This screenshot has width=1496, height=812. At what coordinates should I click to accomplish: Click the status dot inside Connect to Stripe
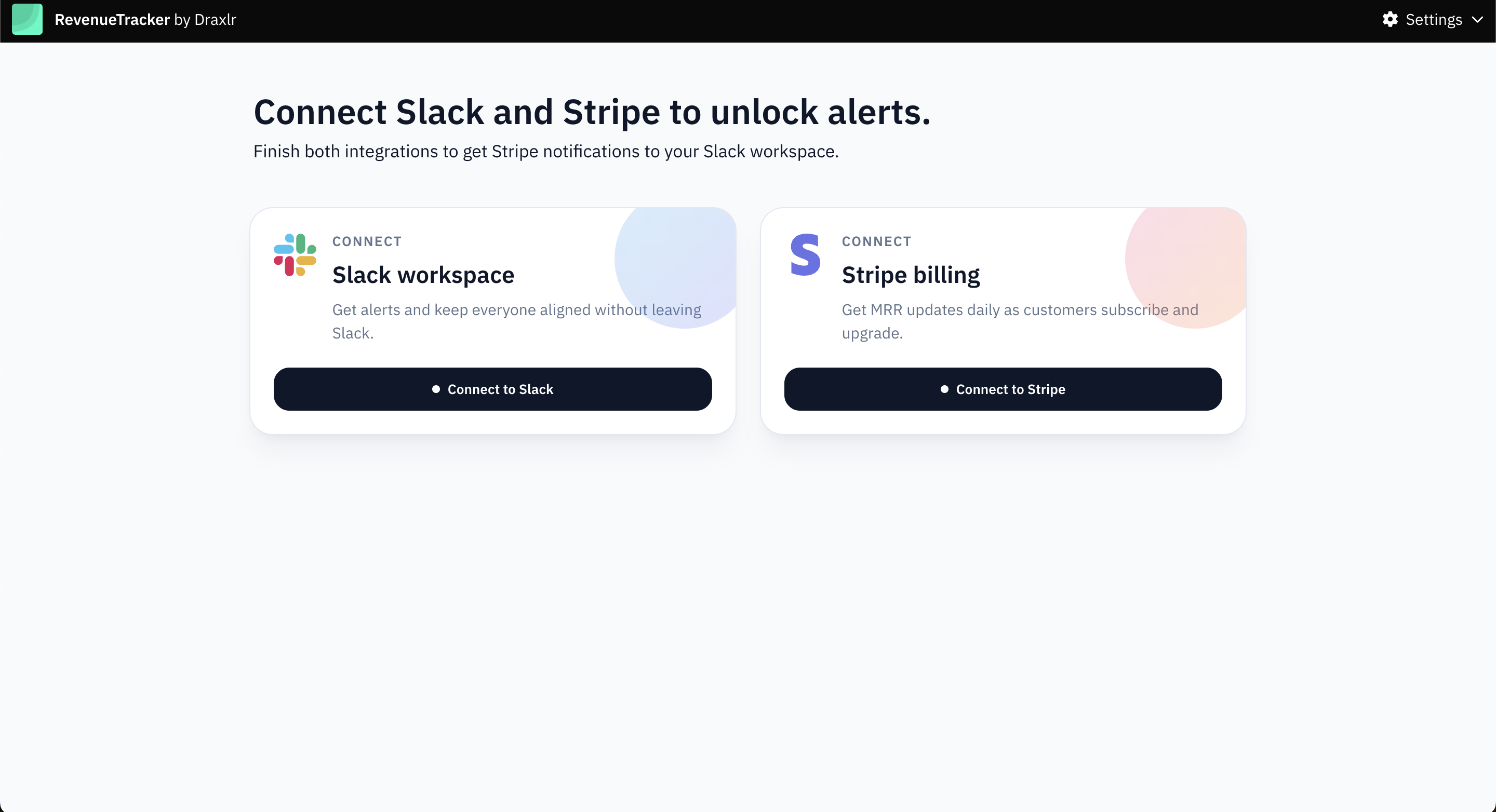click(x=944, y=389)
